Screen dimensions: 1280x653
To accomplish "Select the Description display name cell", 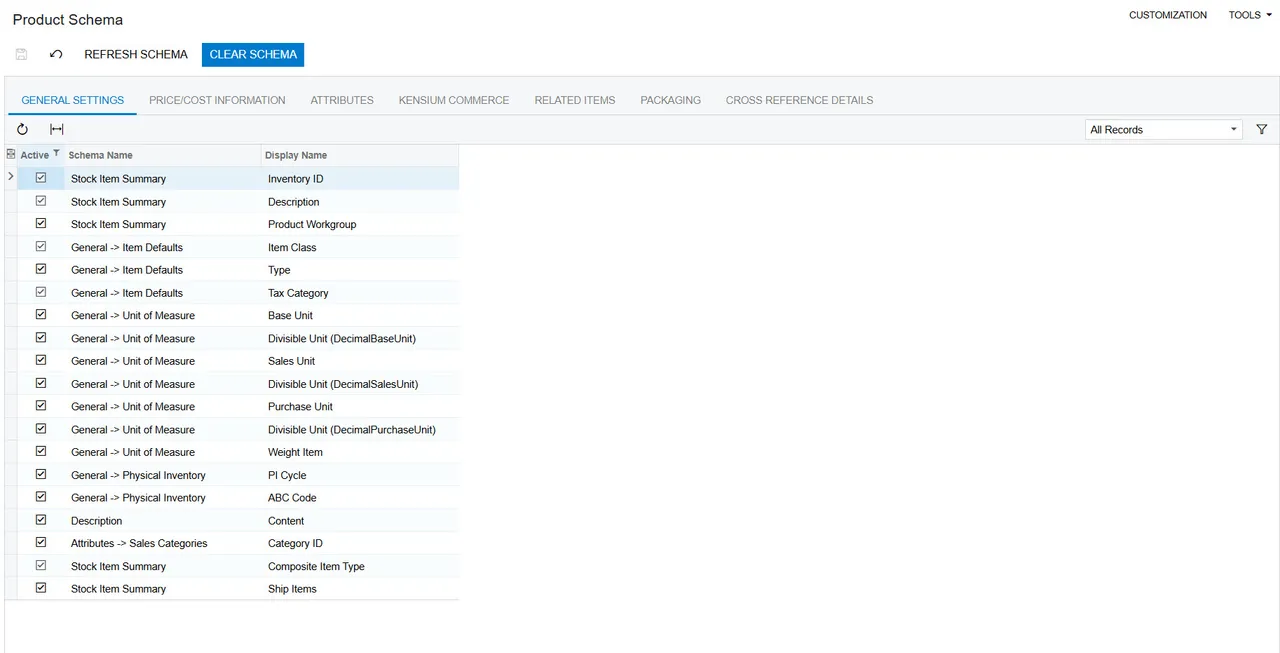I will click(360, 201).
